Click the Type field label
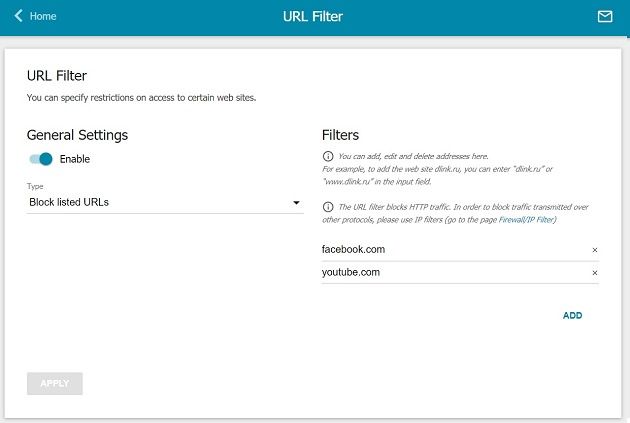 pos(35,186)
